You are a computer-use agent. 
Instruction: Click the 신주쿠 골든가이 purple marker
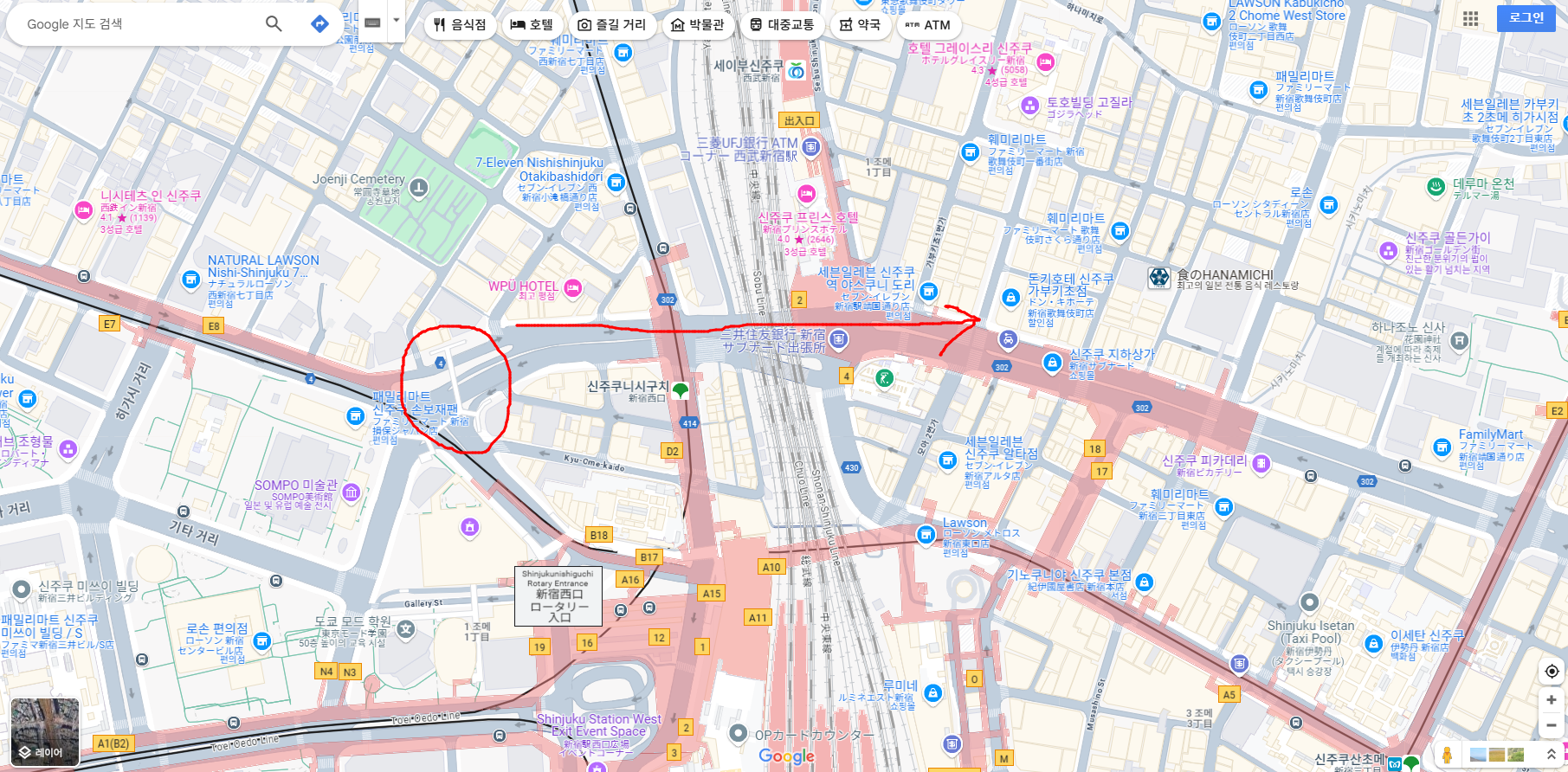1389,251
